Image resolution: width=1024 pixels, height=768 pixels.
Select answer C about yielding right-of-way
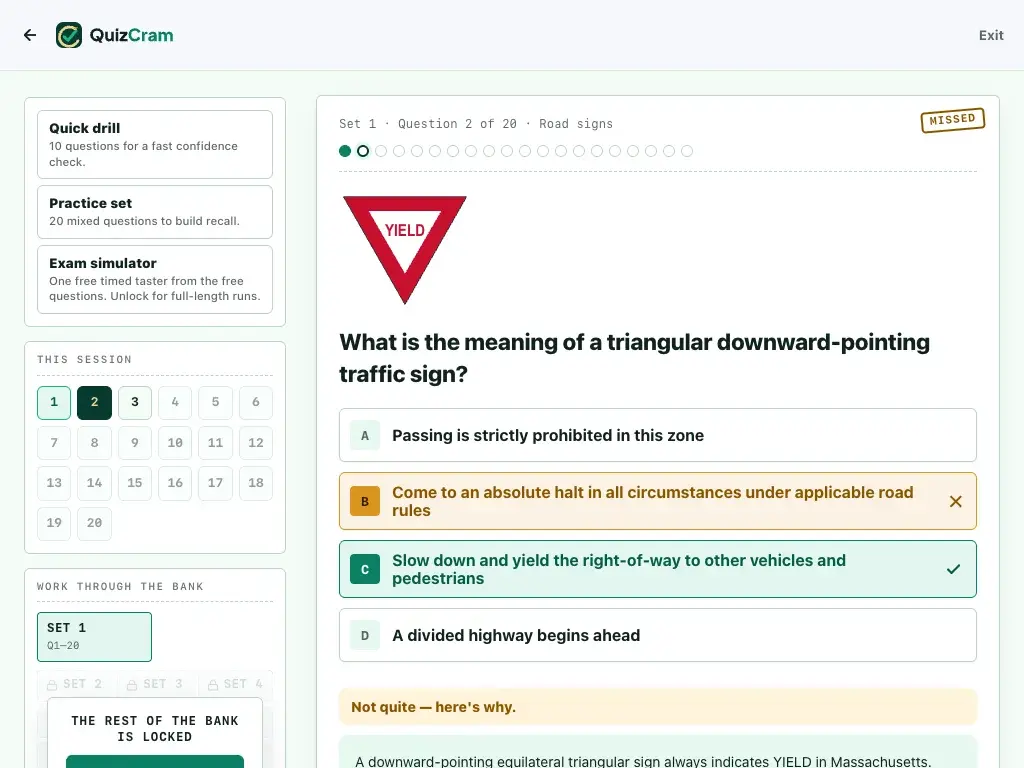[x=658, y=569]
